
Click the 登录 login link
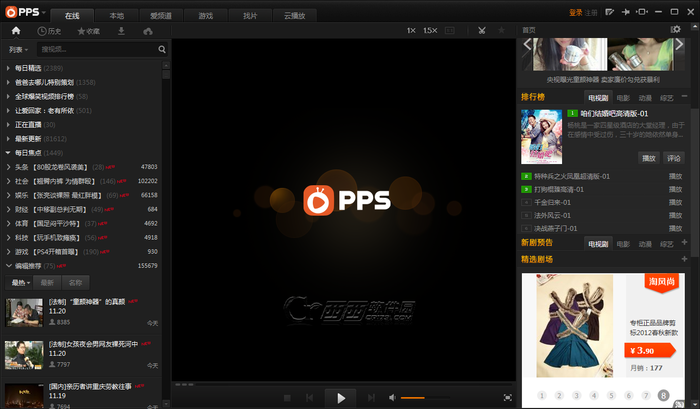[575, 13]
